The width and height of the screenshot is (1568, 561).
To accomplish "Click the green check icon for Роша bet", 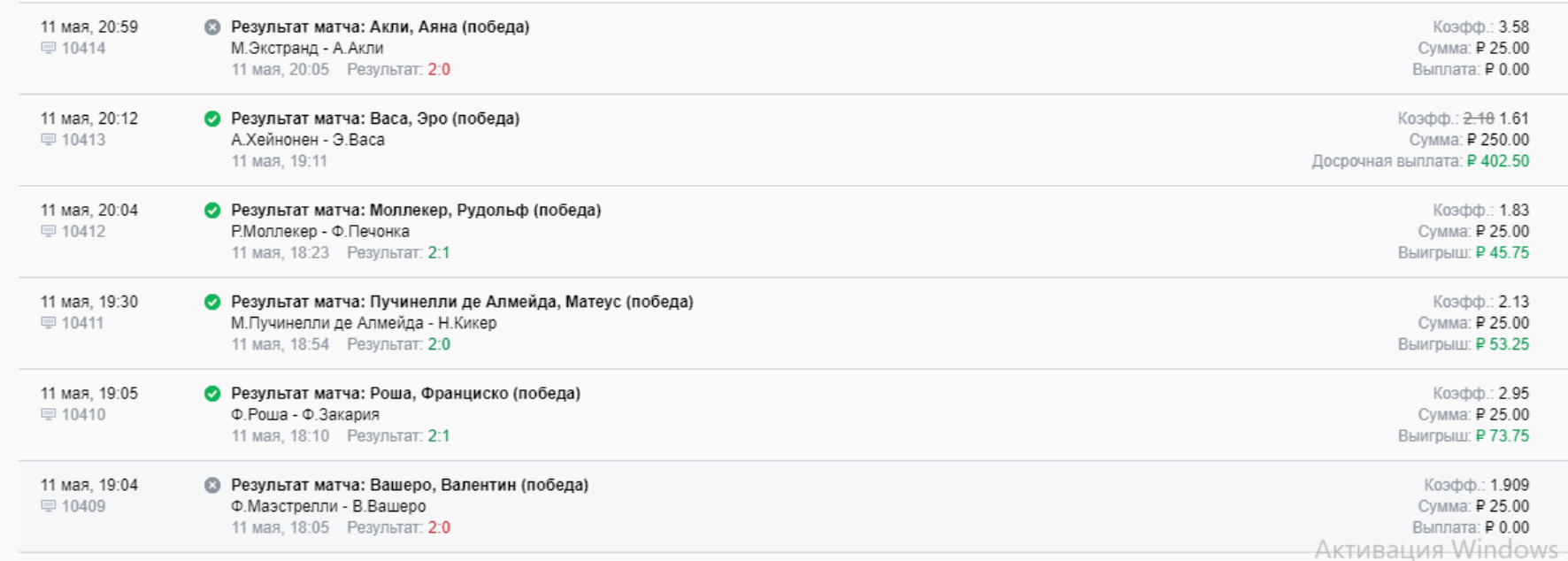I will (x=212, y=394).
